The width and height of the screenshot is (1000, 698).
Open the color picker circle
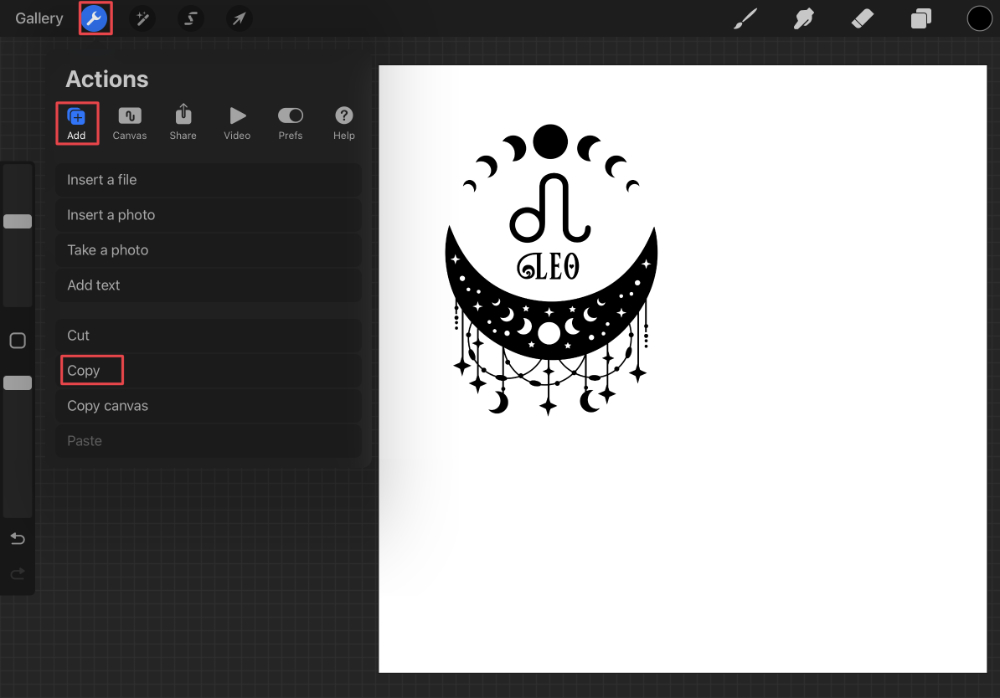979,18
